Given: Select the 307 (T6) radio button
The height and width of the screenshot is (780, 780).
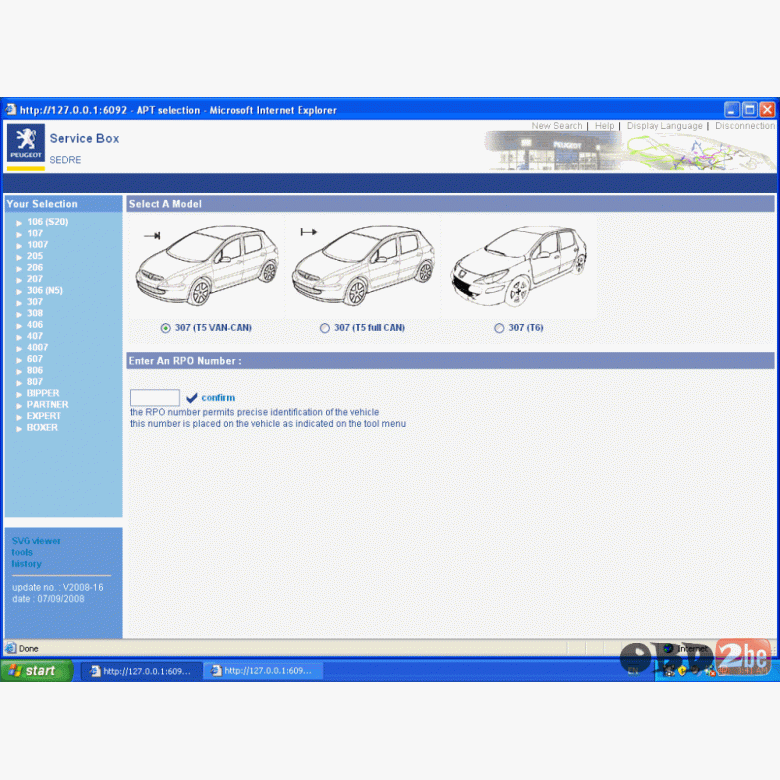Looking at the screenshot, I should (x=499, y=328).
